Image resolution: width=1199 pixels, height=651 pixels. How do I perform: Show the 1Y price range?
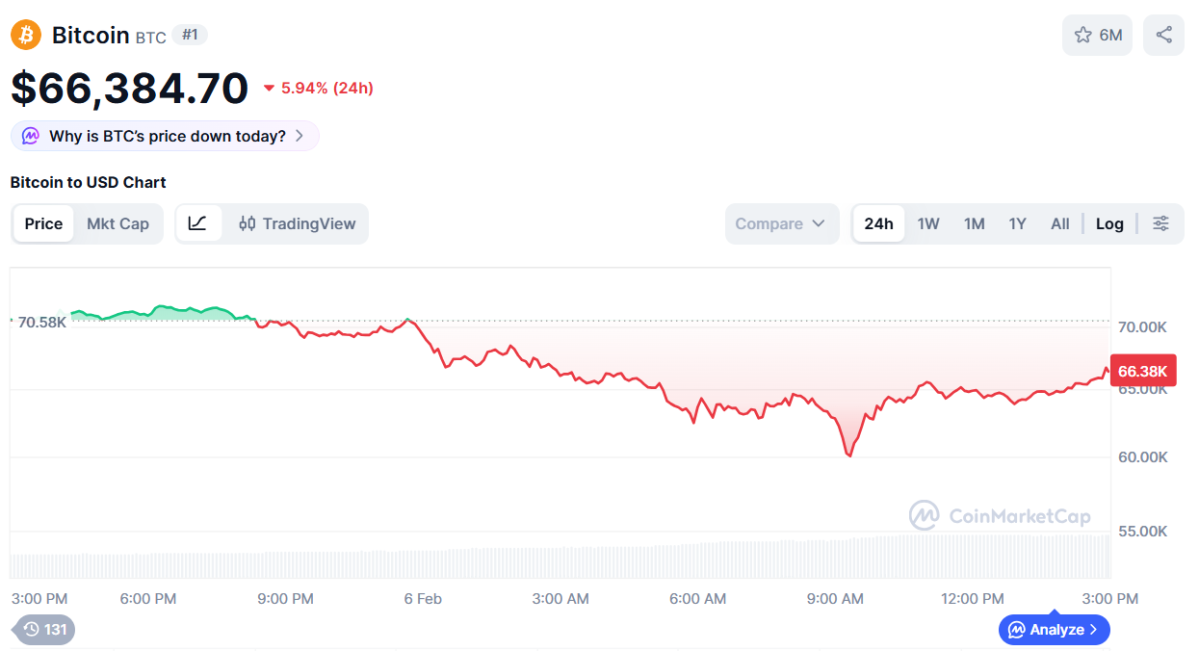pos(1017,224)
